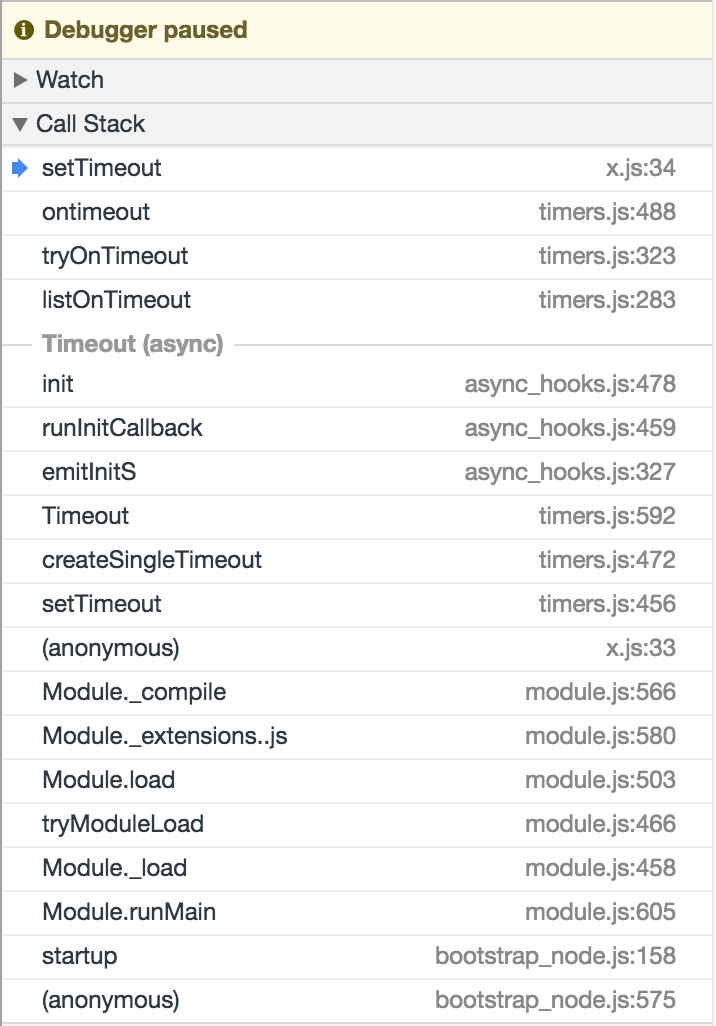Image resolution: width=716 pixels, height=1026 pixels.
Task: Expand the Watch section triangle
Action: 20,80
